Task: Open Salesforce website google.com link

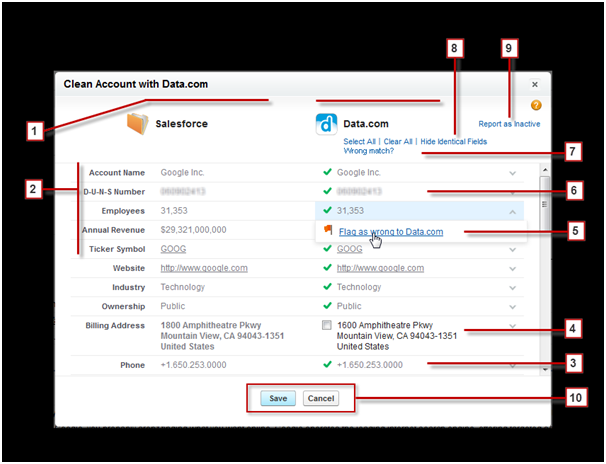Action: pyautogui.click(x=204, y=268)
